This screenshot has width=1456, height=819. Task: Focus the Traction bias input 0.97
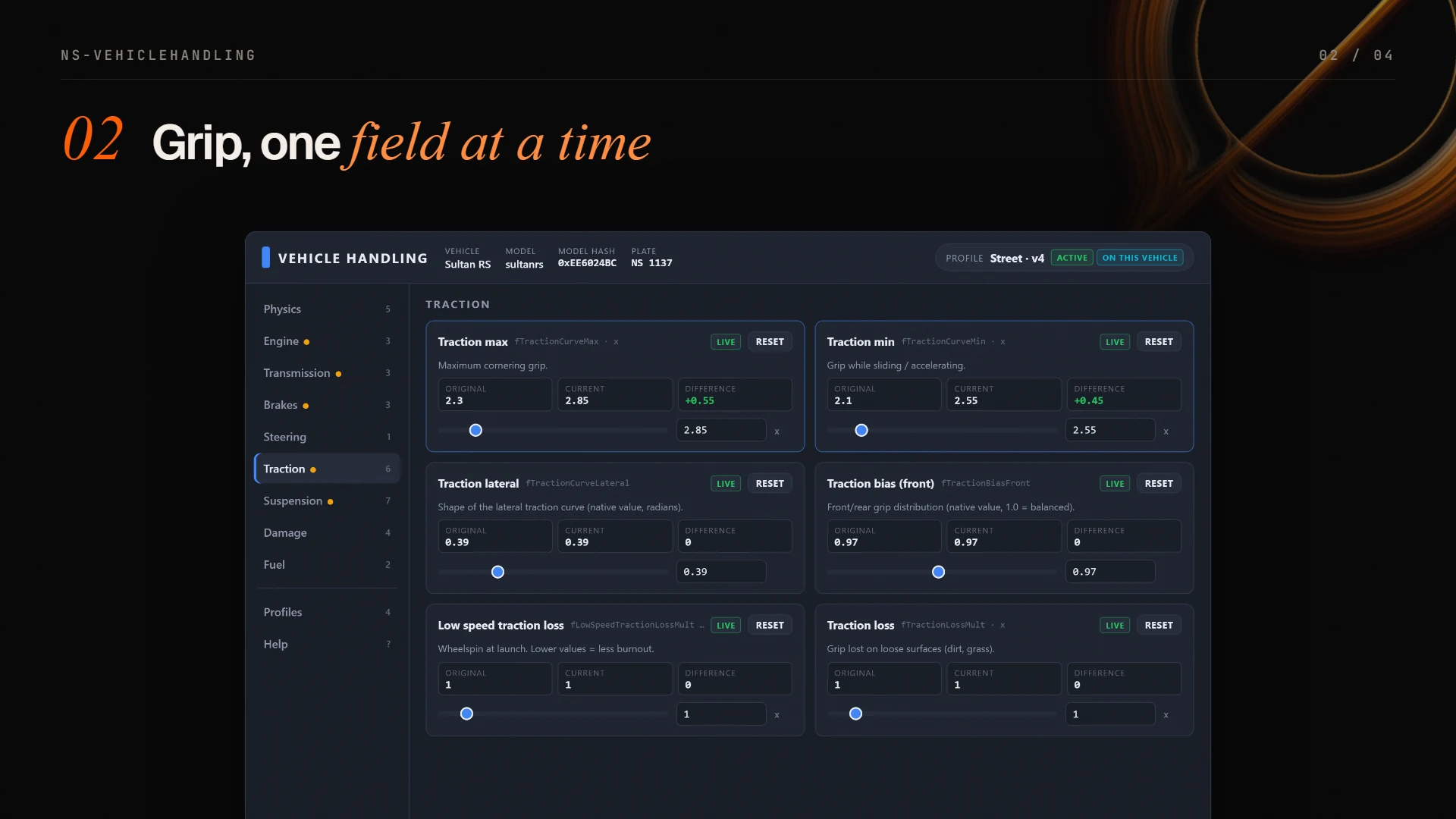1110,572
